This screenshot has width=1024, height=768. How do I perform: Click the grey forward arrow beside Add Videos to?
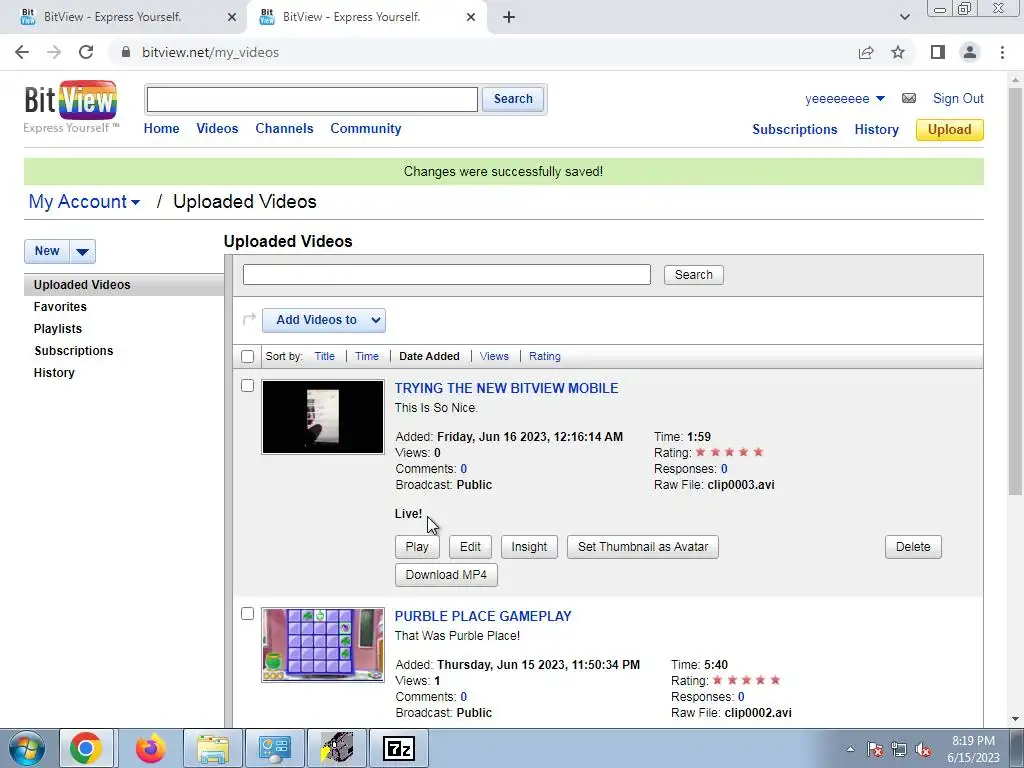[x=249, y=319]
